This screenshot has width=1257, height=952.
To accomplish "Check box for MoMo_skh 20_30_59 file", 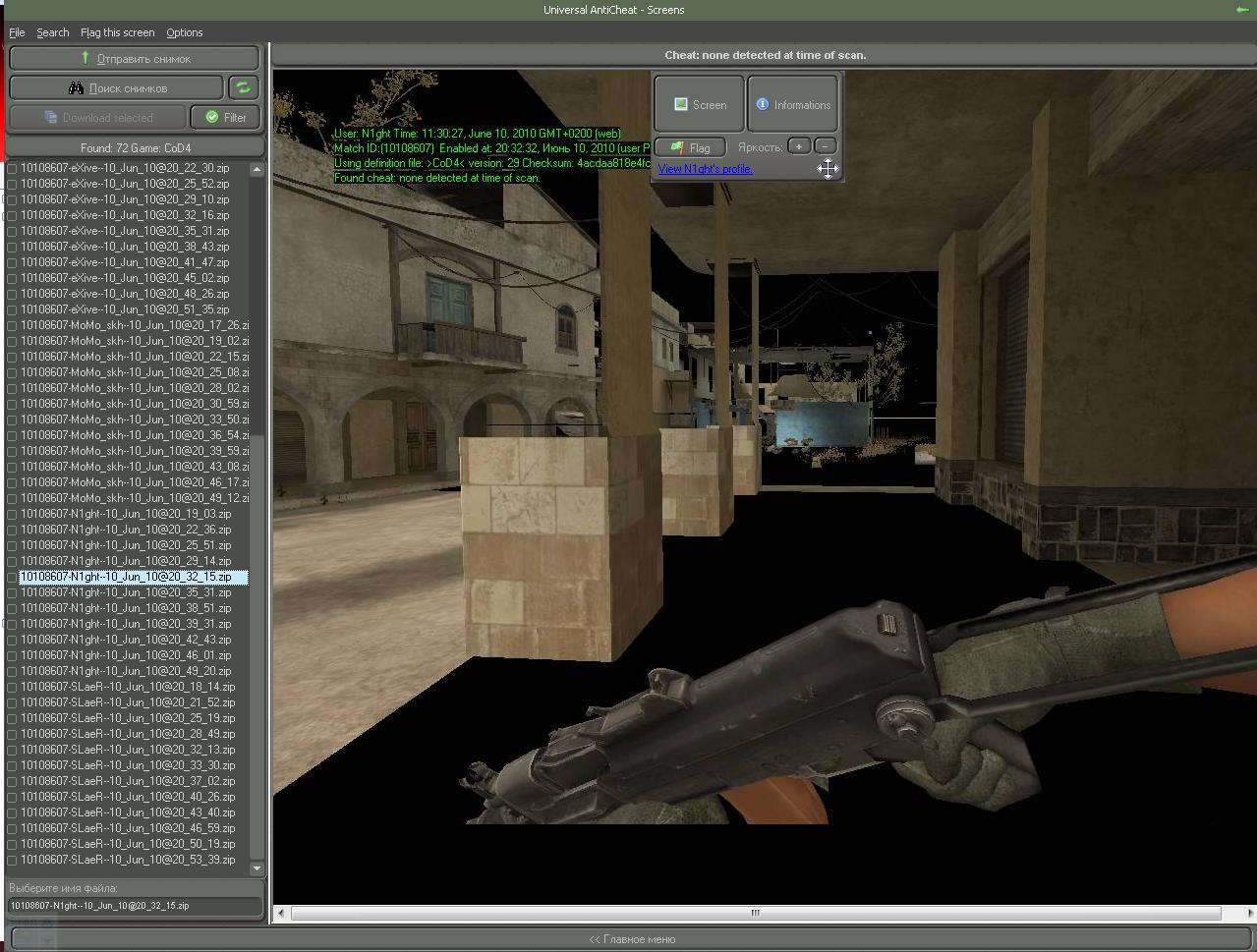I will click(13, 404).
